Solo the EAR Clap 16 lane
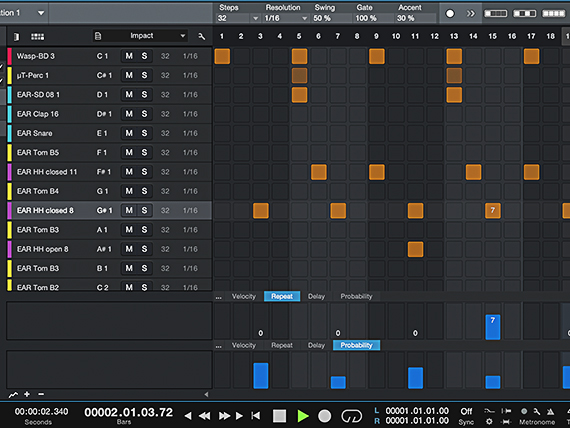 pyautogui.click(x=144, y=114)
